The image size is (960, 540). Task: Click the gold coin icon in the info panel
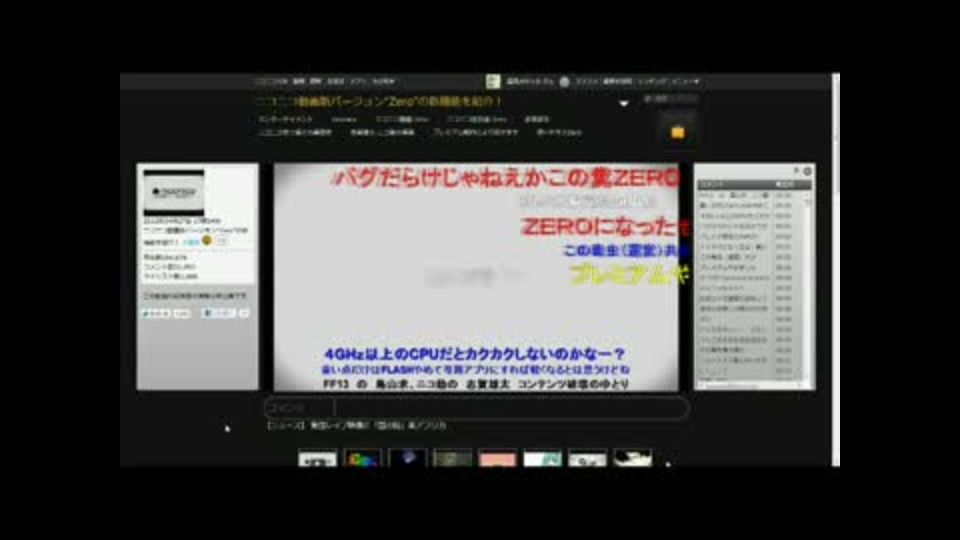pos(206,241)
